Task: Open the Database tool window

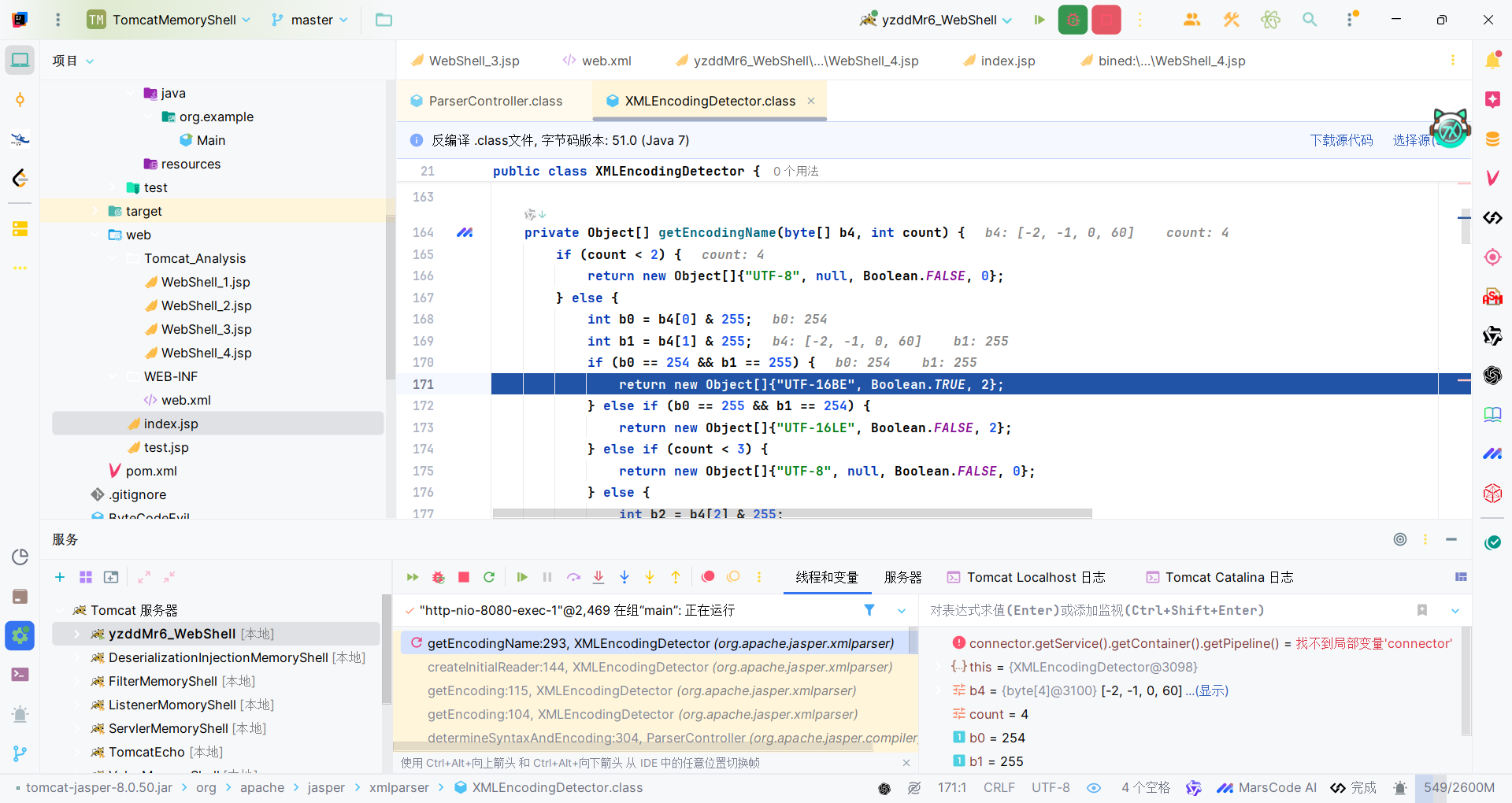Action: pos(1492,139)
